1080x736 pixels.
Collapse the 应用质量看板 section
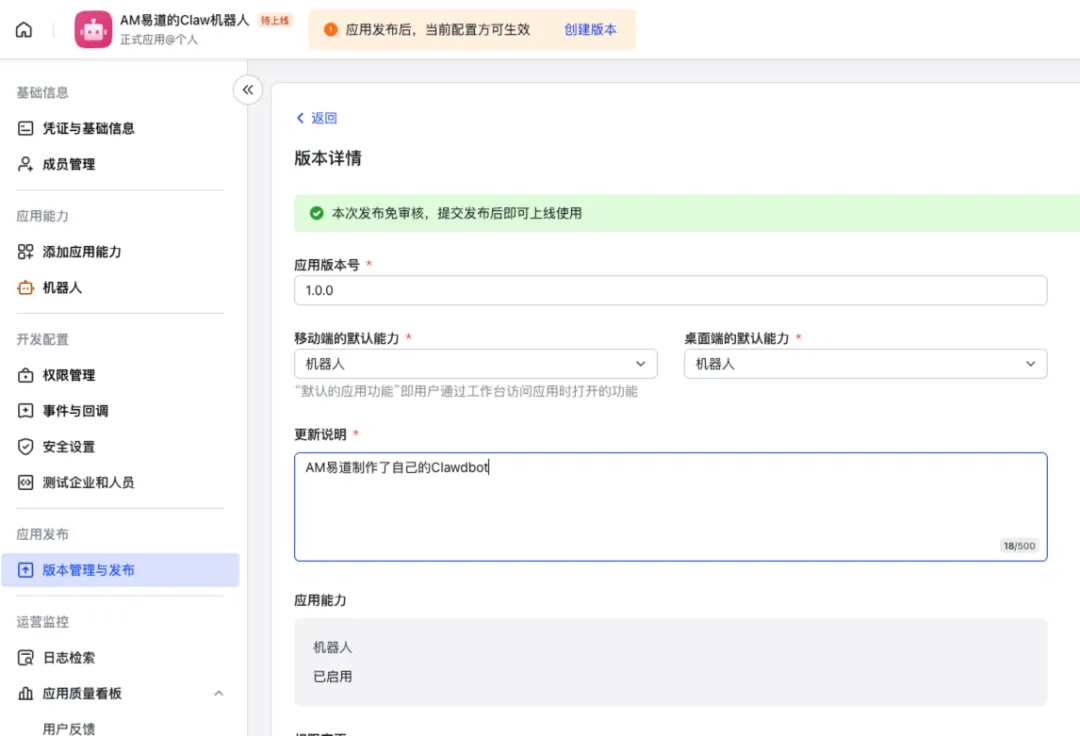click(219, 694)
